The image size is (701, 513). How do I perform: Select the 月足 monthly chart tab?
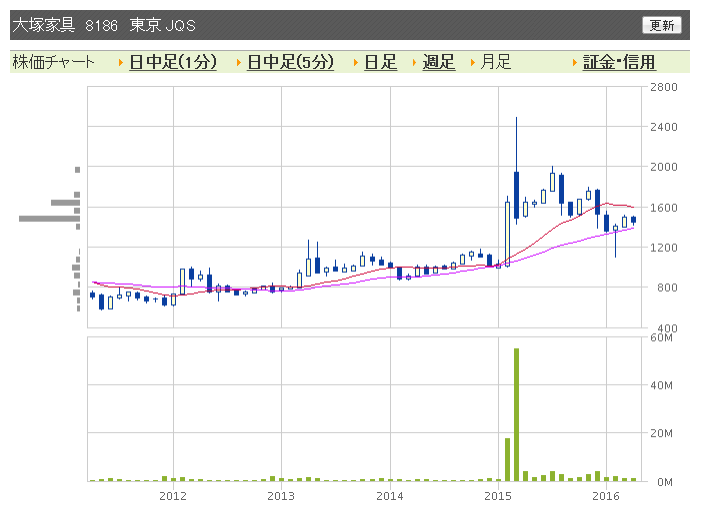(x=495, y=62)
